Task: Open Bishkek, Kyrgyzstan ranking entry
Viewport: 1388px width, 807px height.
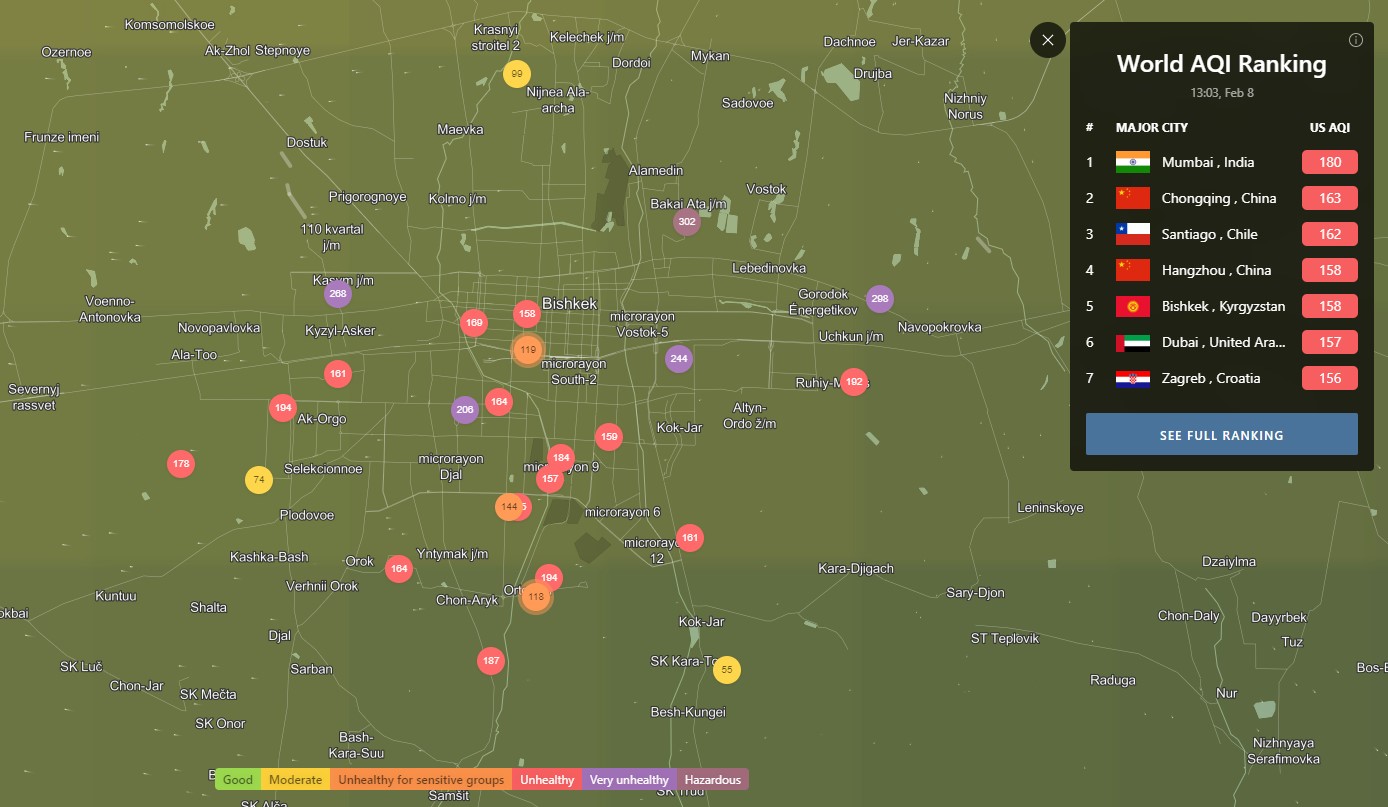Action: (x=1222, y=306)
